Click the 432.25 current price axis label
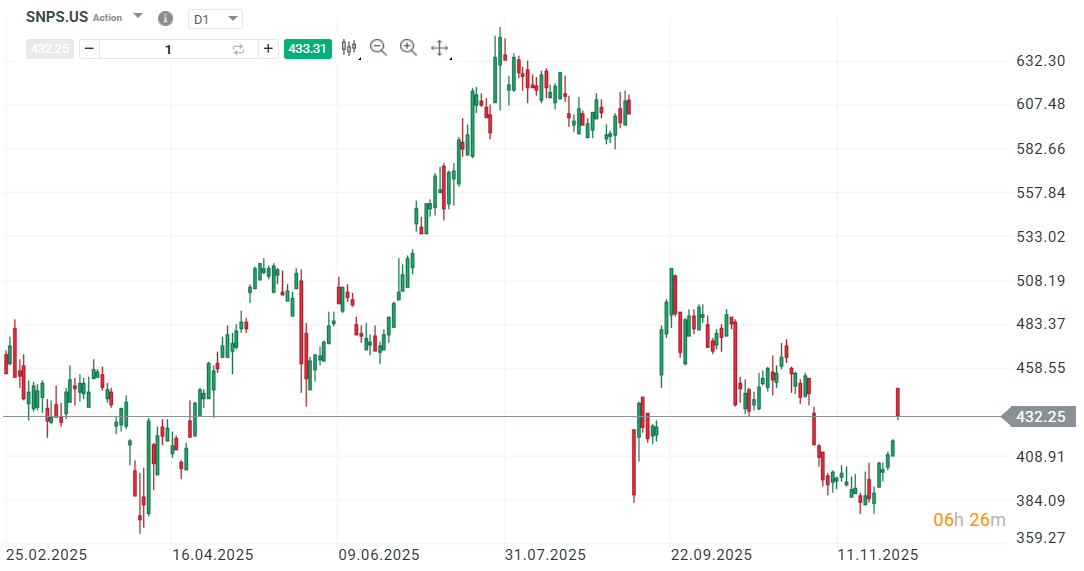 point(1039,417)
